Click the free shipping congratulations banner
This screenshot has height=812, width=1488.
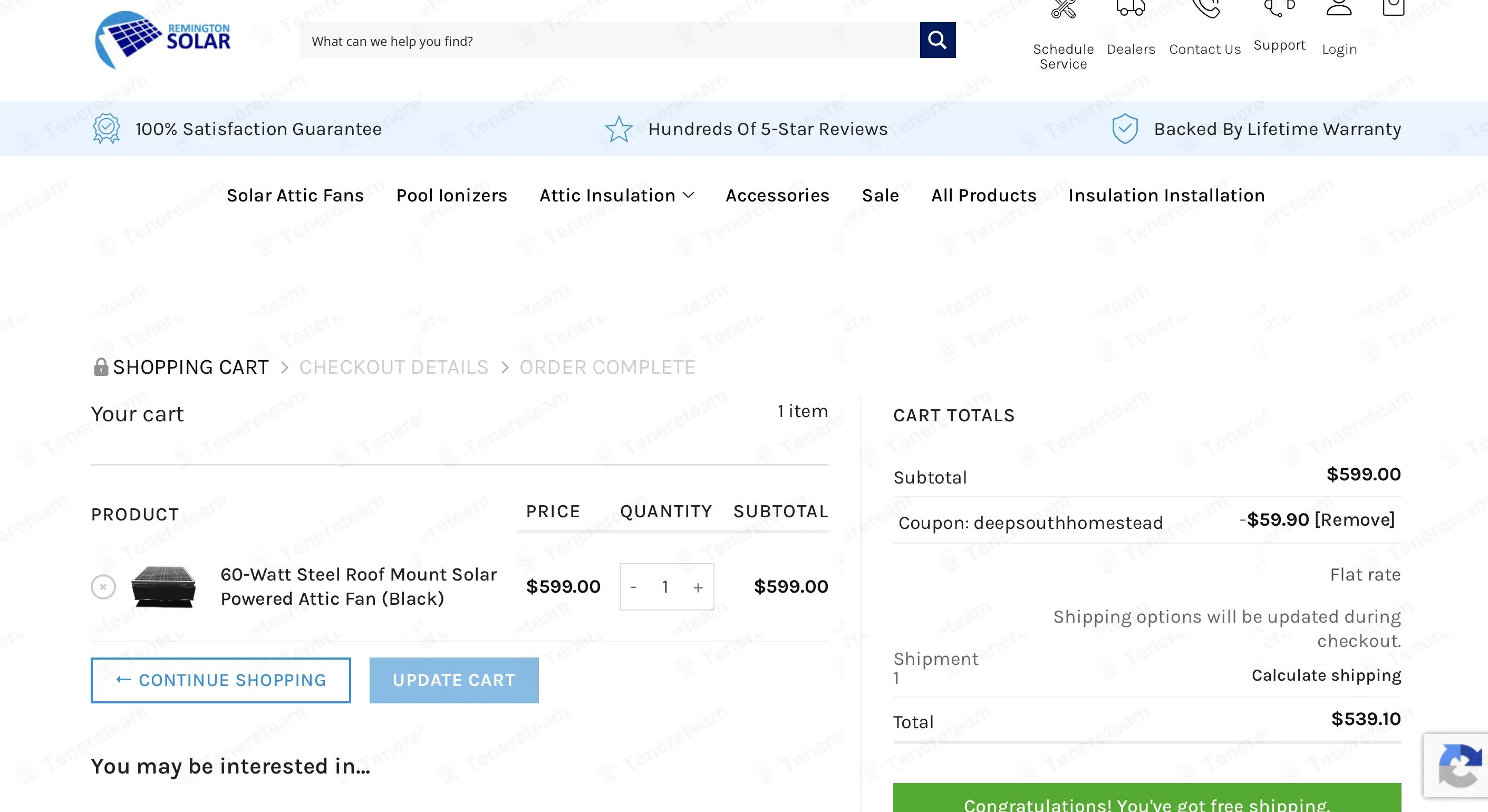[x=1147, y=799]
